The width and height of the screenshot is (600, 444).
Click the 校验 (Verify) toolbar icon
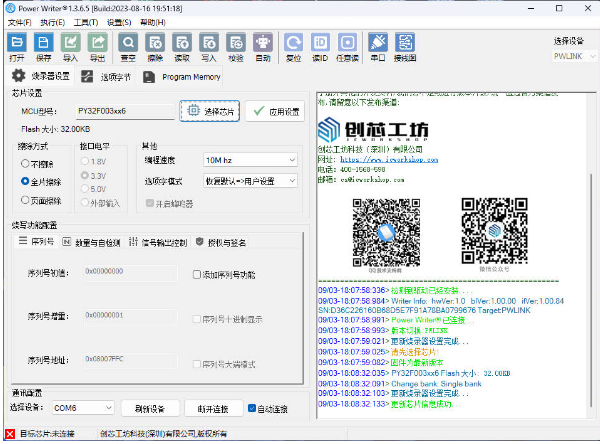pyautogui.click(x=236, y=42)
